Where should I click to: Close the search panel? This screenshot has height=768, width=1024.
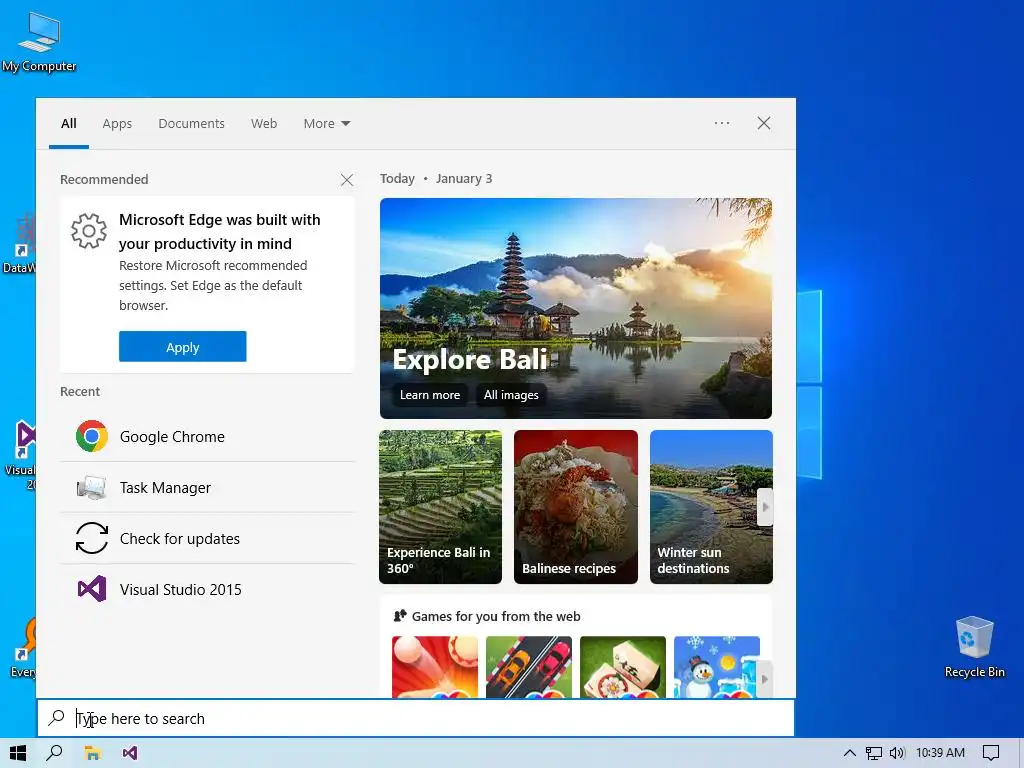[763, 123]
